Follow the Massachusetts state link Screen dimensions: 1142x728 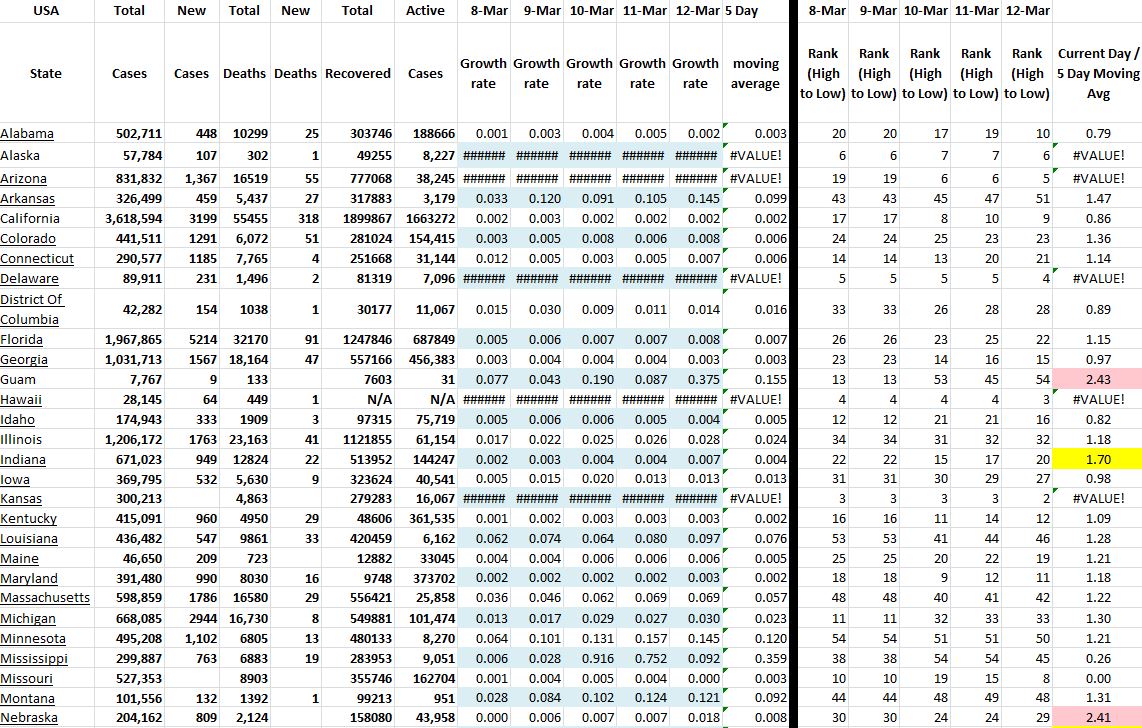coord(44,598)
